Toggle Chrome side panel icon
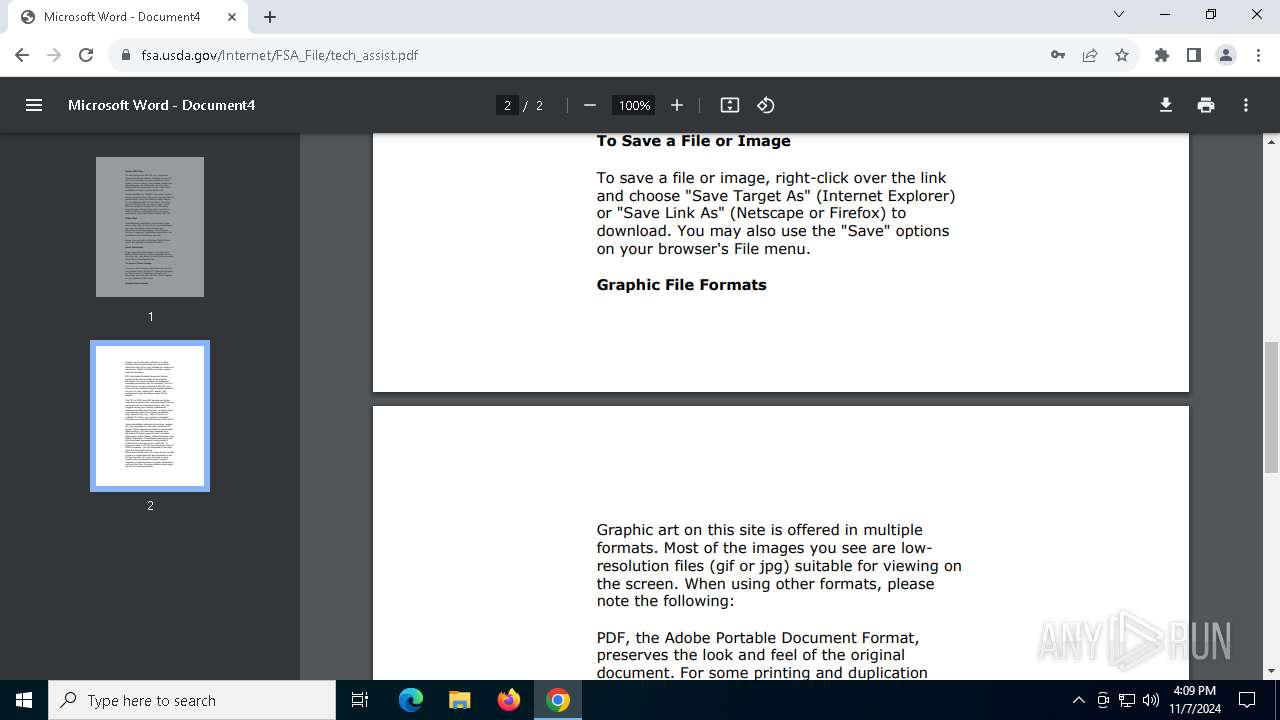 1194,55
